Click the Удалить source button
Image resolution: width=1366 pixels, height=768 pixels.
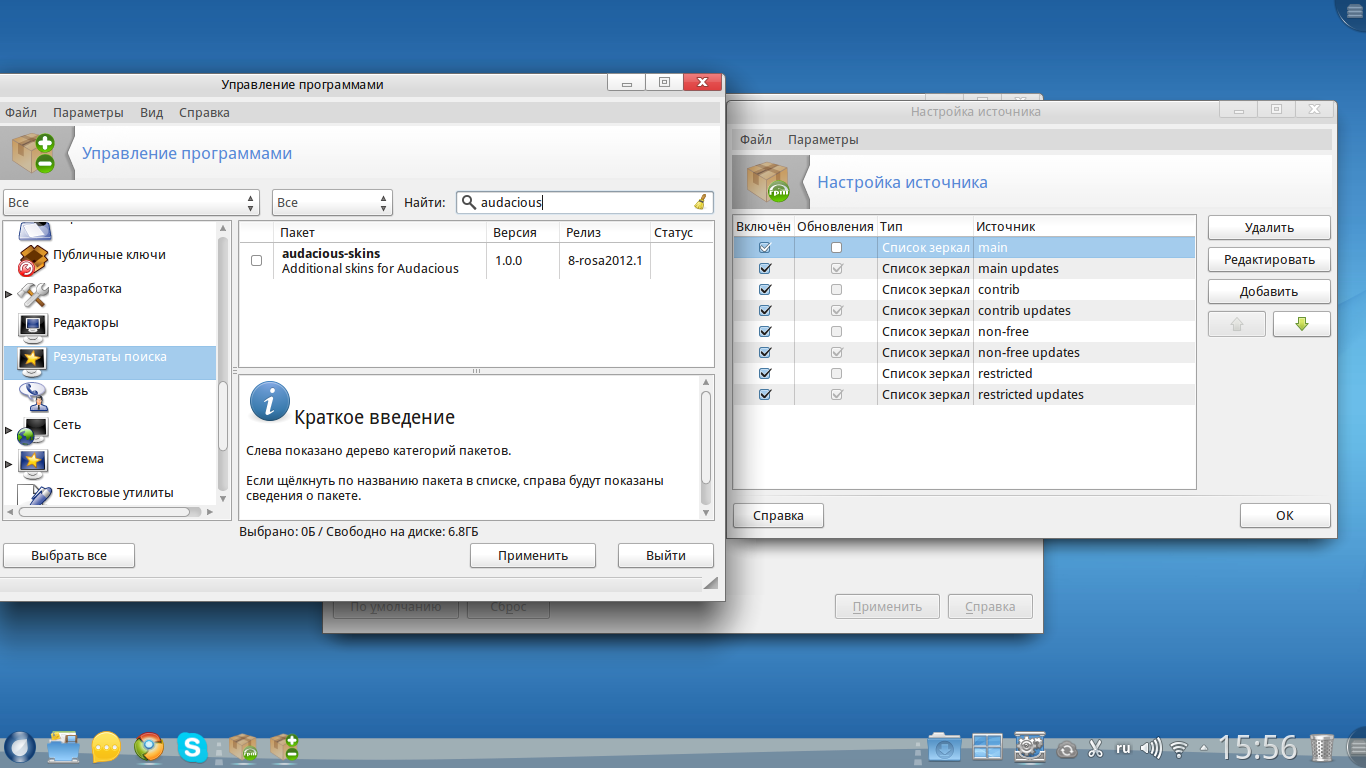coord(1269,228)
